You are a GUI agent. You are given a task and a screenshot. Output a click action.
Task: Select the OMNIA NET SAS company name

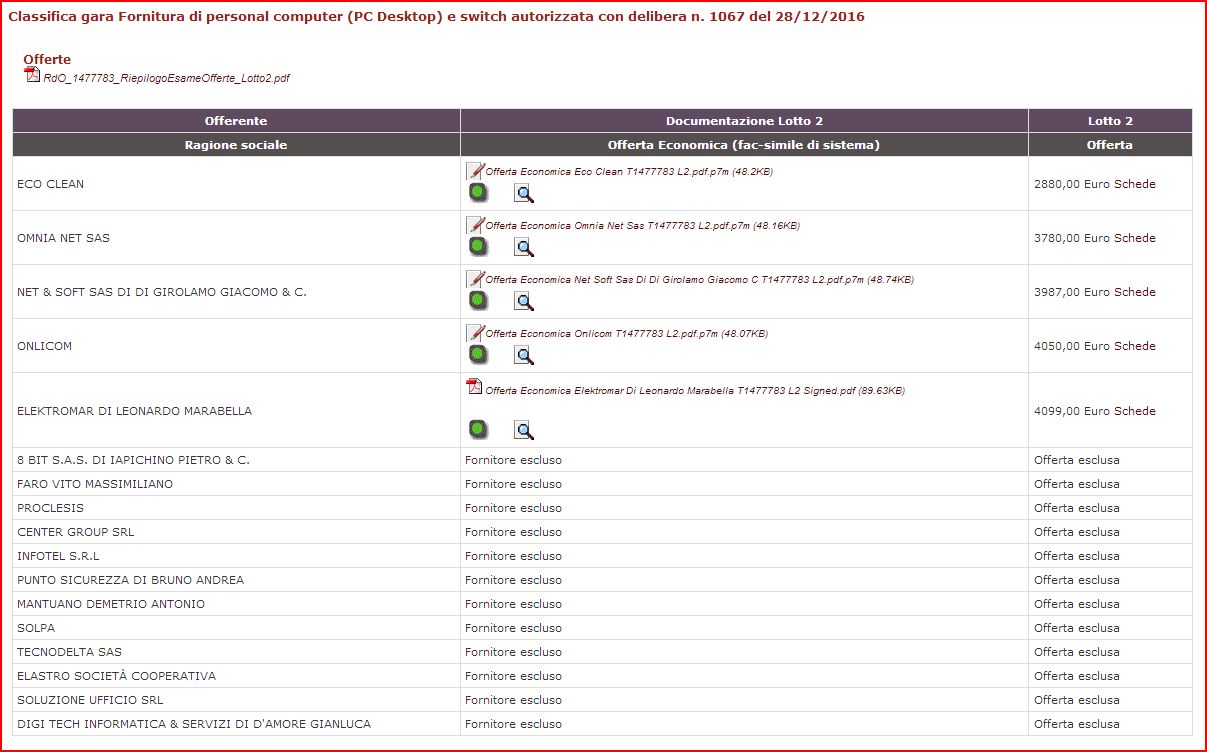tap(64, 238)
